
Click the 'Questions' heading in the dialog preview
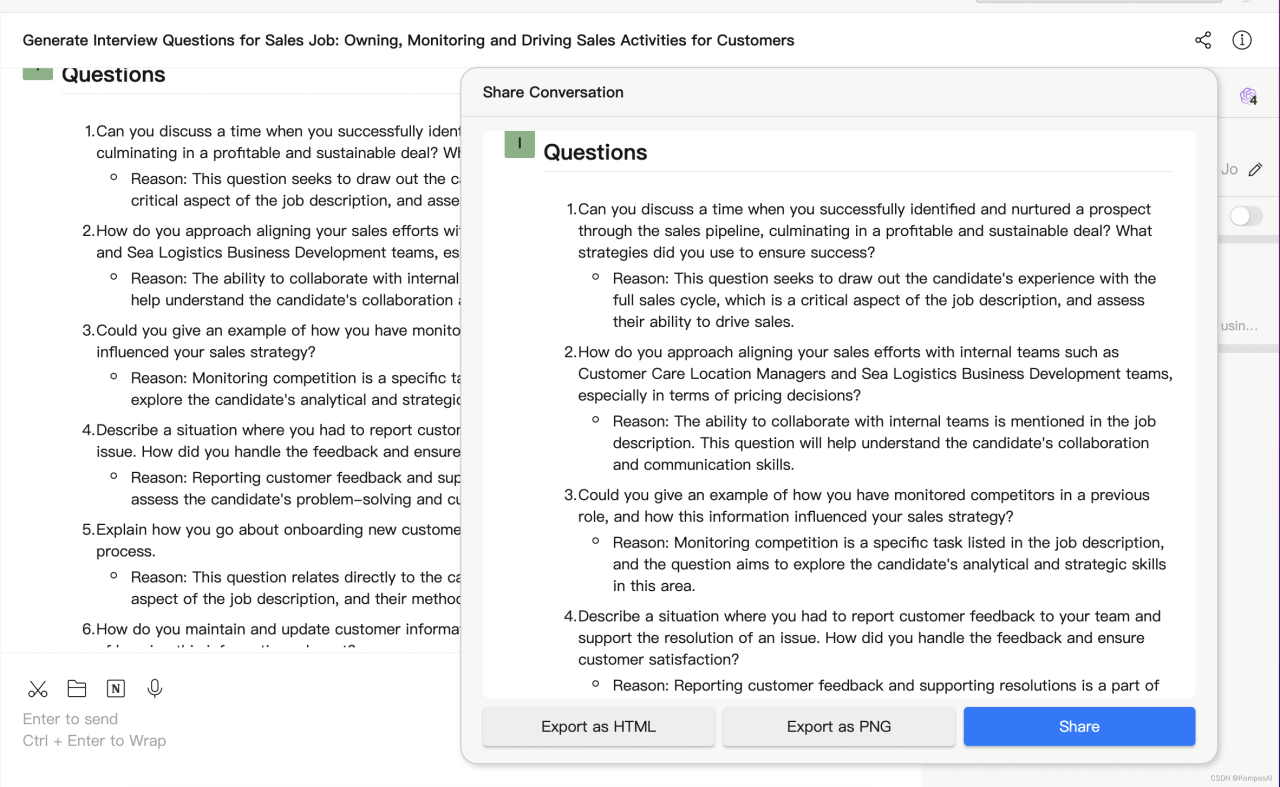point(595,152)
